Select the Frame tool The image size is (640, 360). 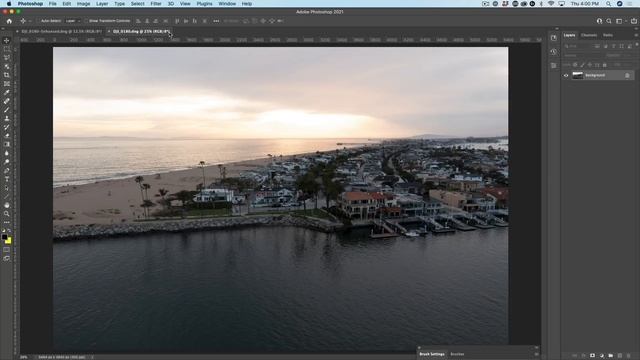pos(7,84)
